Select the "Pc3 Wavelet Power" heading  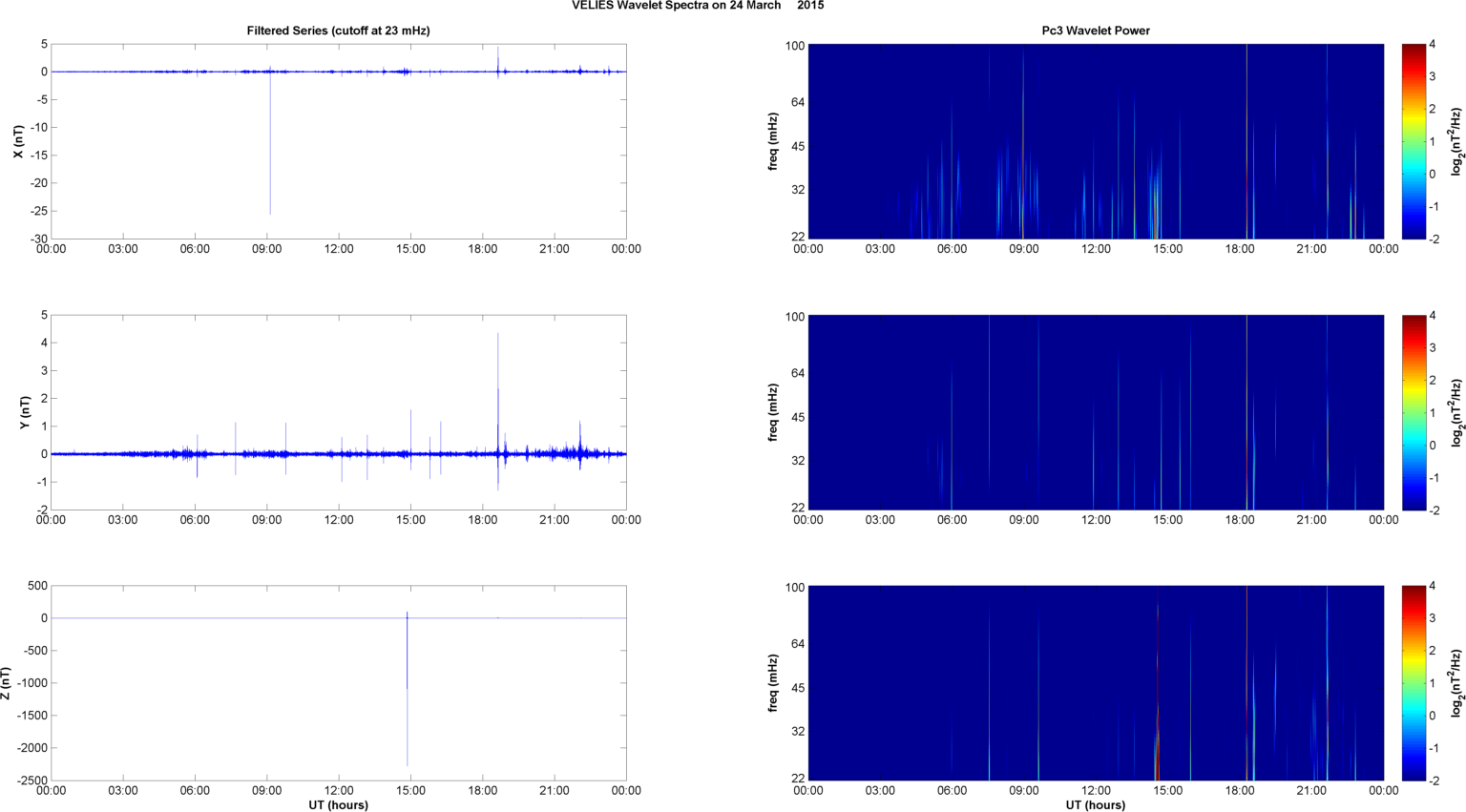tap(1096, 31)
